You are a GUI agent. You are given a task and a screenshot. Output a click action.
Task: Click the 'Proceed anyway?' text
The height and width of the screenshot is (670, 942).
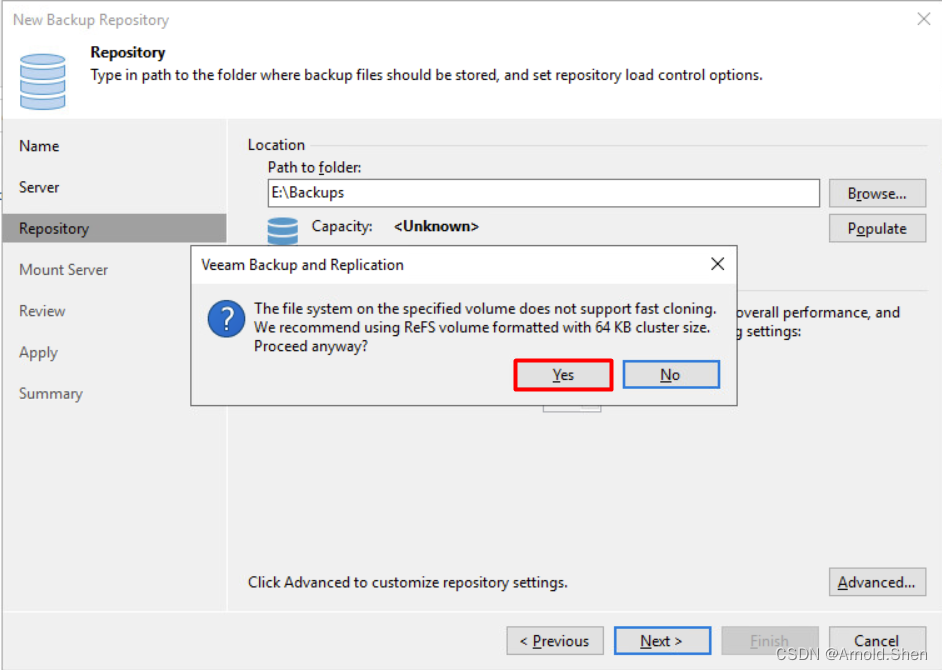pos(311,347)
